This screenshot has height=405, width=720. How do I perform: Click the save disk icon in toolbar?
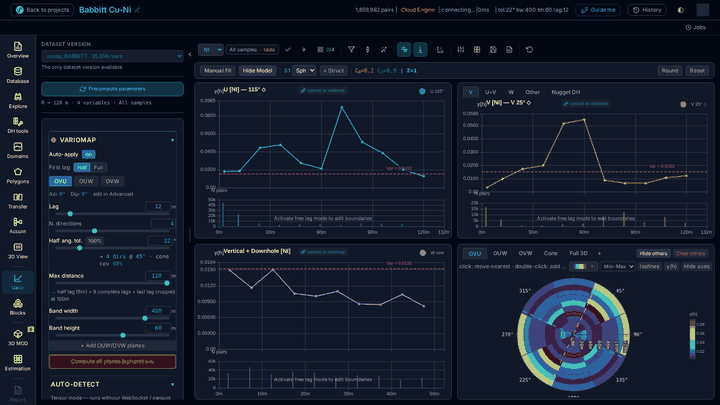493,50
